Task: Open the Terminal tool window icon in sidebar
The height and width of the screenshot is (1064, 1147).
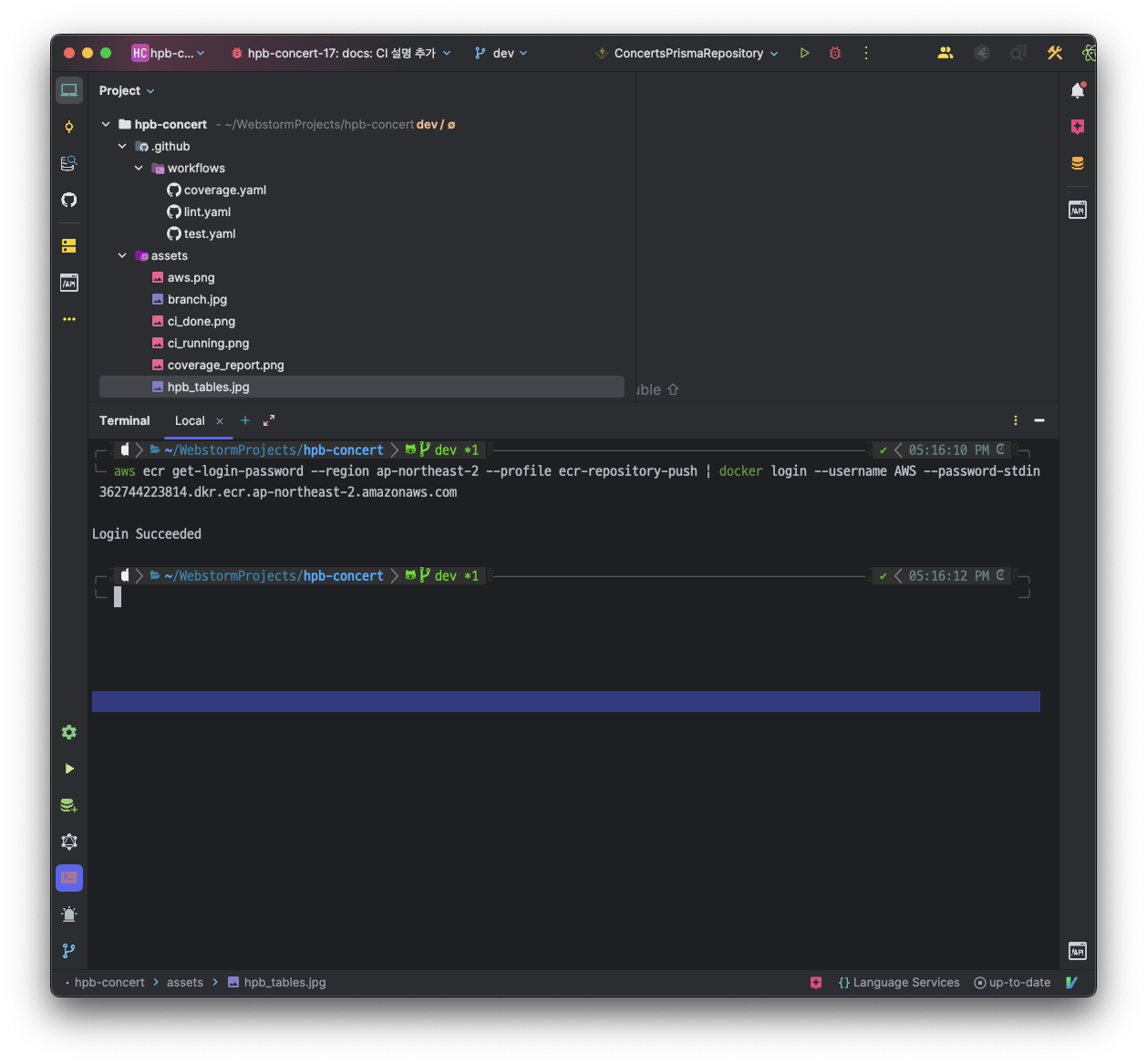Action: (x=69, y=878)
